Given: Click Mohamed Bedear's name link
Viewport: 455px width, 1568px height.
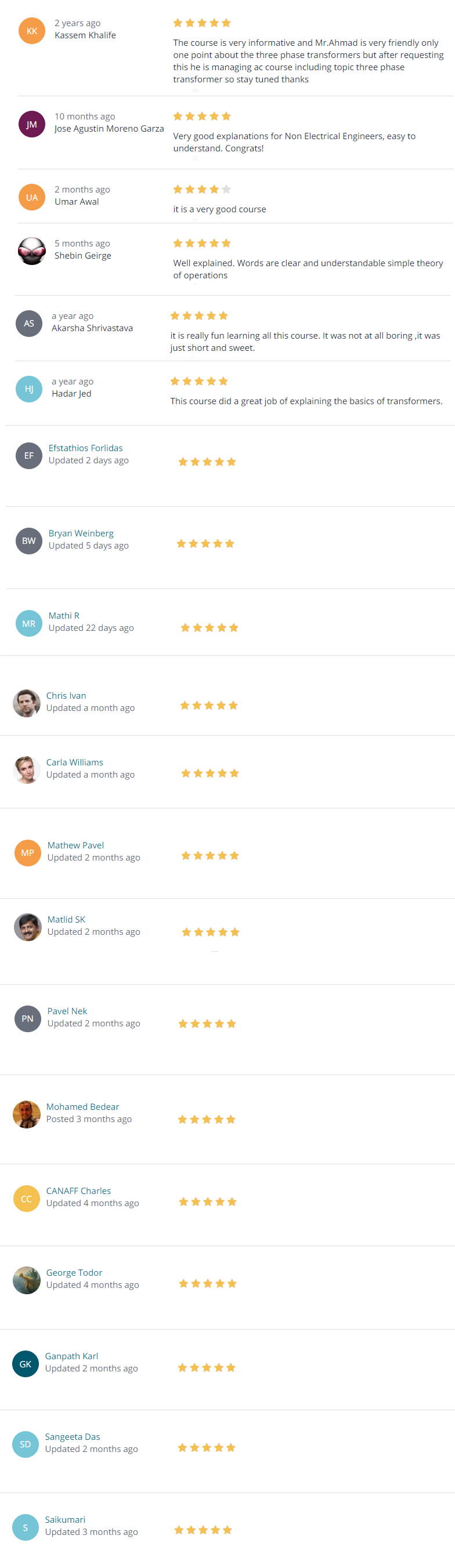Looking at the screenshot, I should [83, 1106].
